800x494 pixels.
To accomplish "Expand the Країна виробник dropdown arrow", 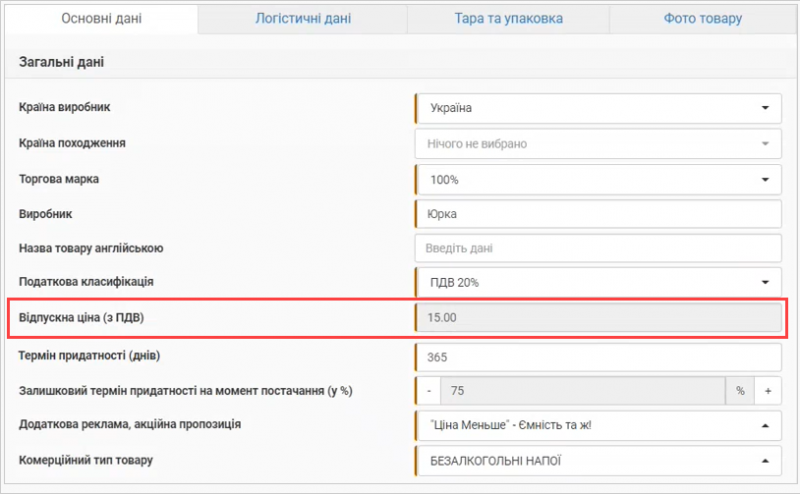I will pos(765,108).
